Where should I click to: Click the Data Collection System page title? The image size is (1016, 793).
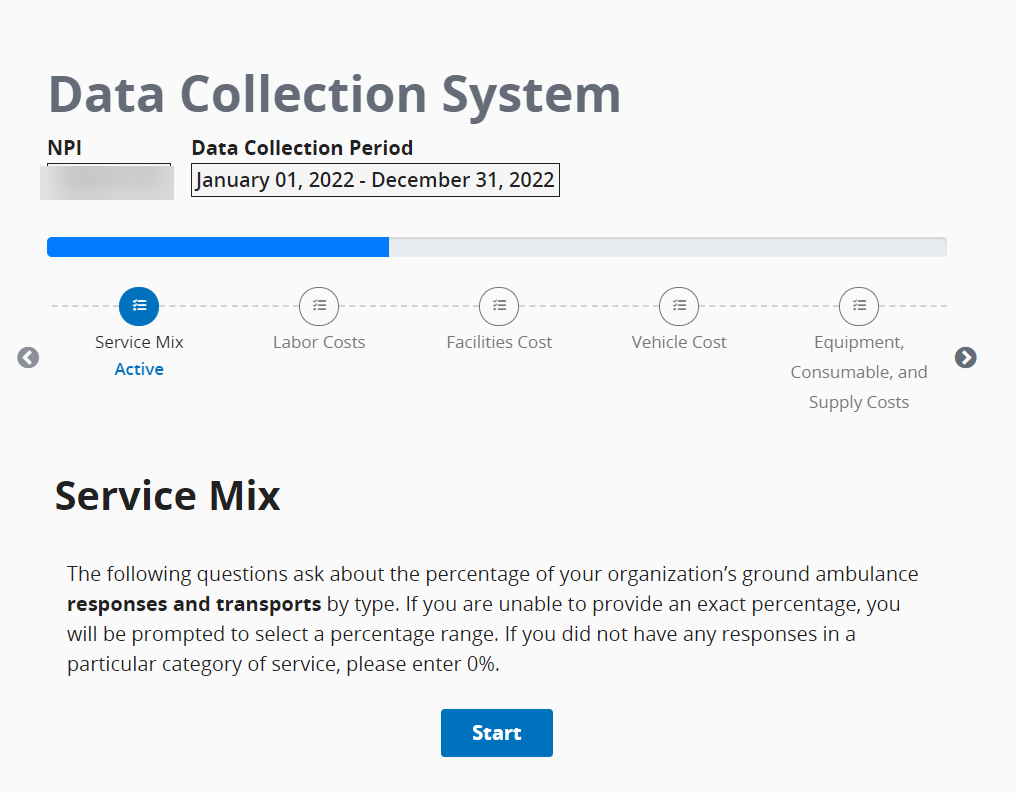click(334, 94)
